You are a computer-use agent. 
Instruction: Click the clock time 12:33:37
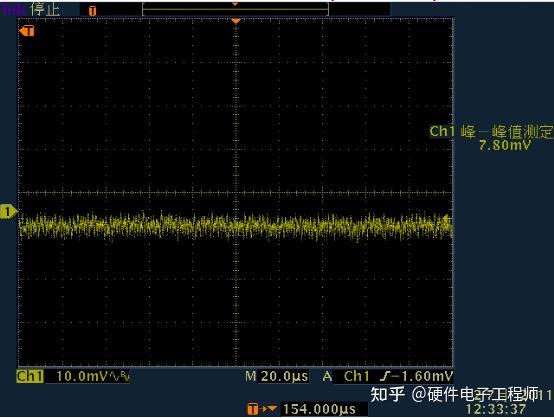(495, 409)
